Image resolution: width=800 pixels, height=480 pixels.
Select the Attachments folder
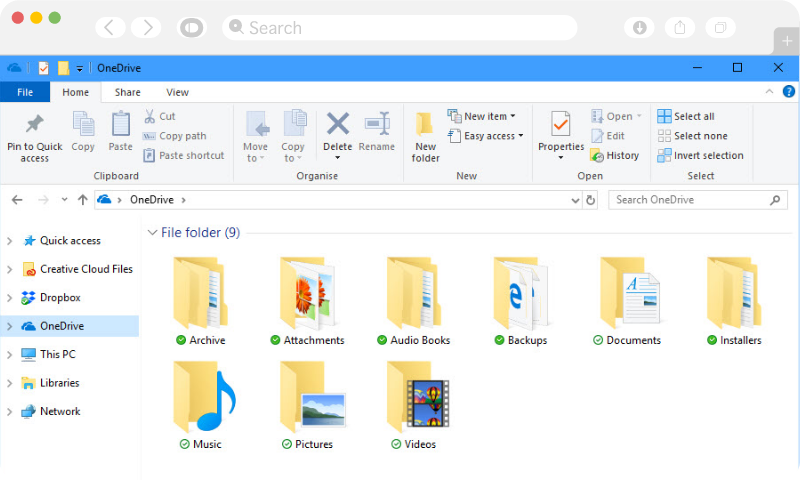point(308,301)
